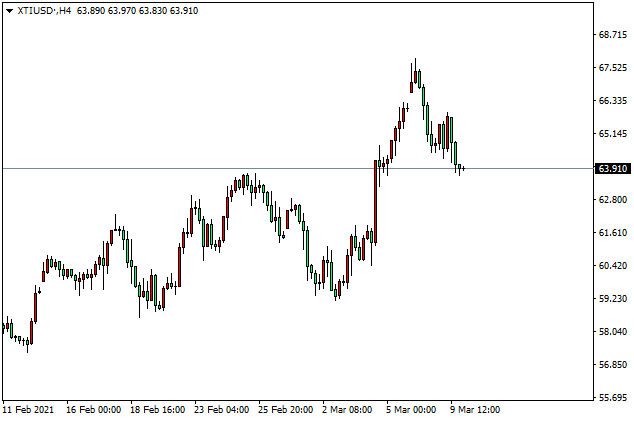Click the 62.800 price scale label
The width and height of the screenshot is (634, 421).
[x=613, y=200]
